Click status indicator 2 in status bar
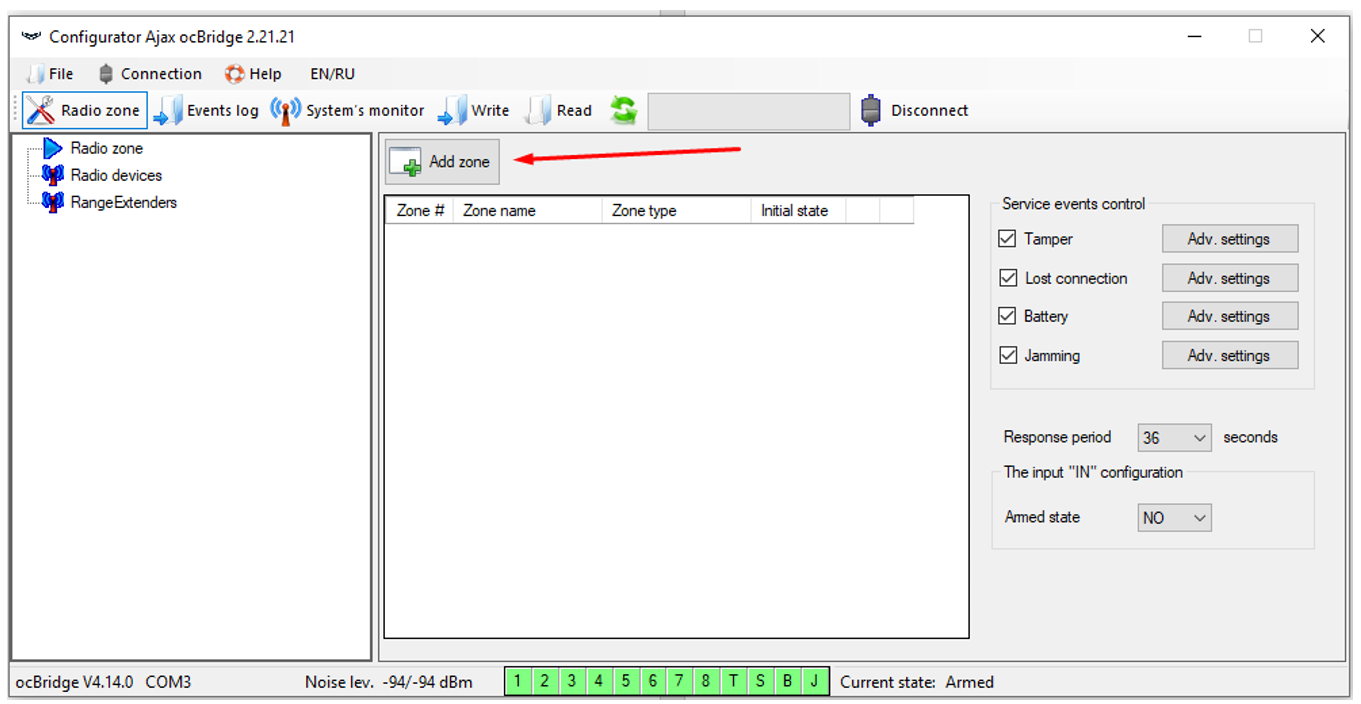This screenshot has height=704, width=1361. (545, 682)
